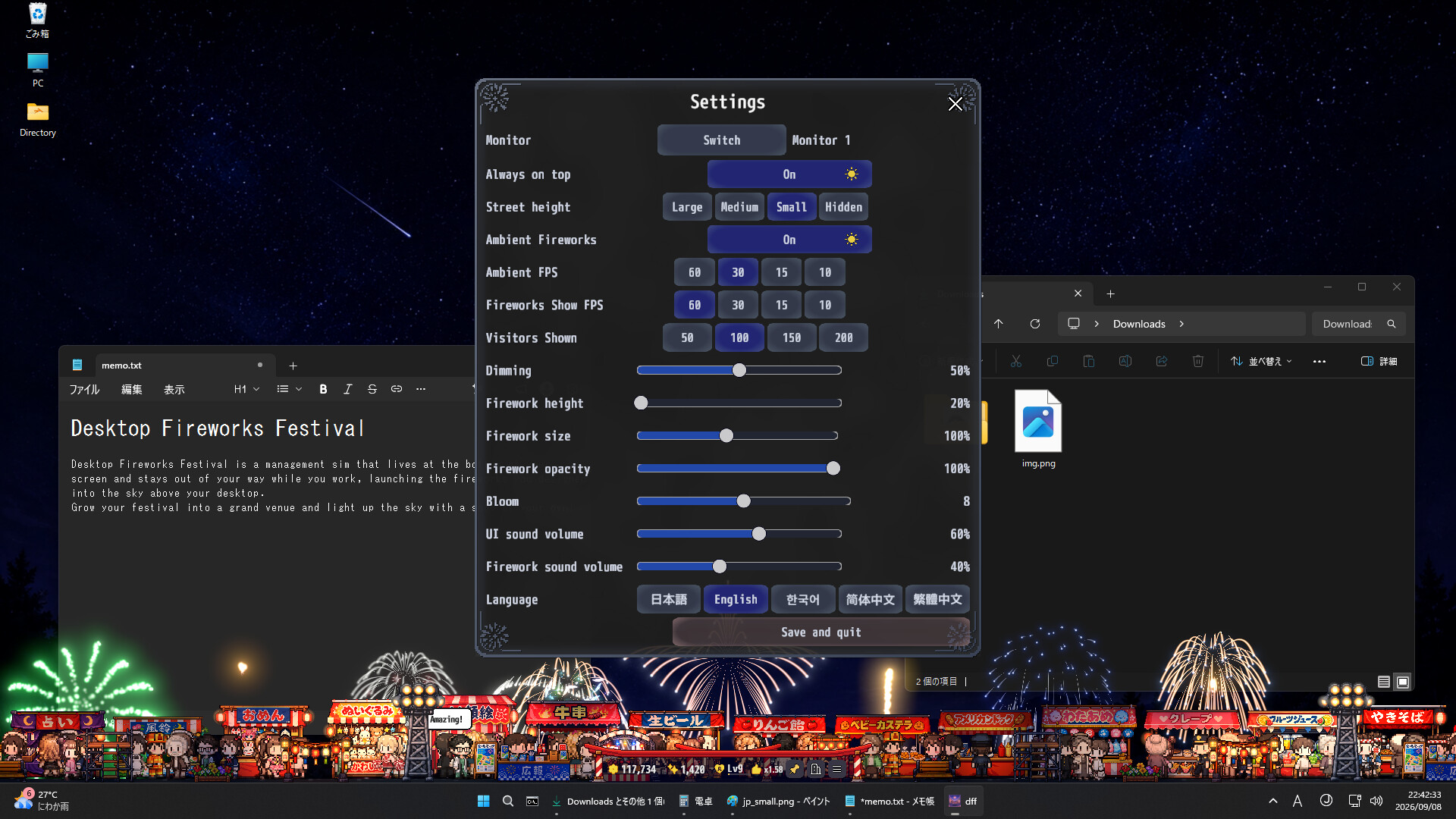This screenshot has height=819, width=1456.
Task: Apply strikethrough in Notepad toolbar
Action: pos(372,389)
